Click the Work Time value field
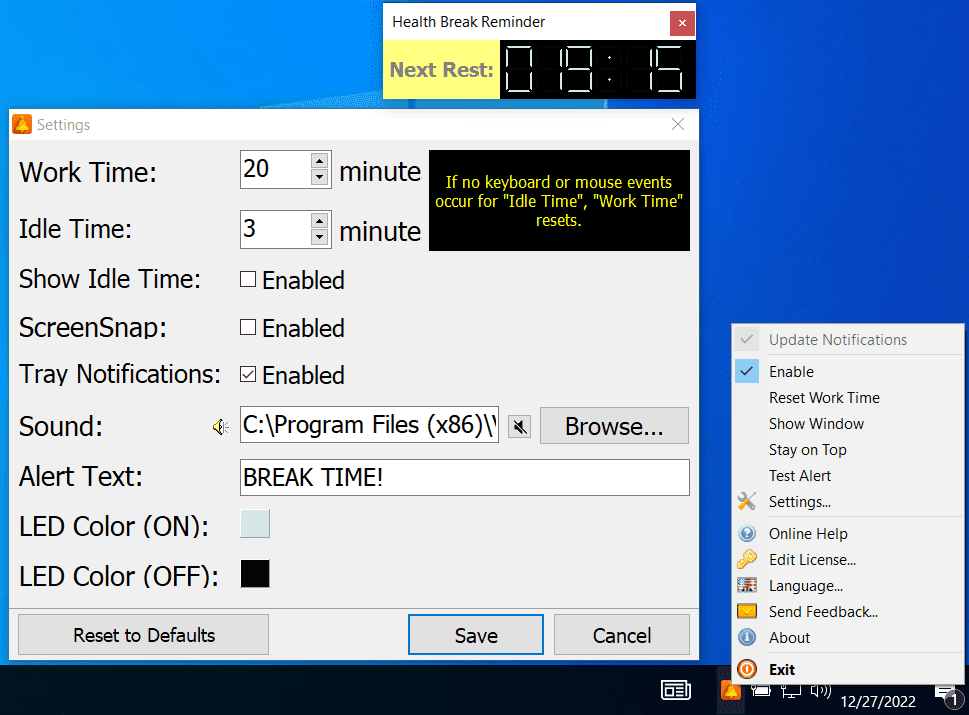 276,169
